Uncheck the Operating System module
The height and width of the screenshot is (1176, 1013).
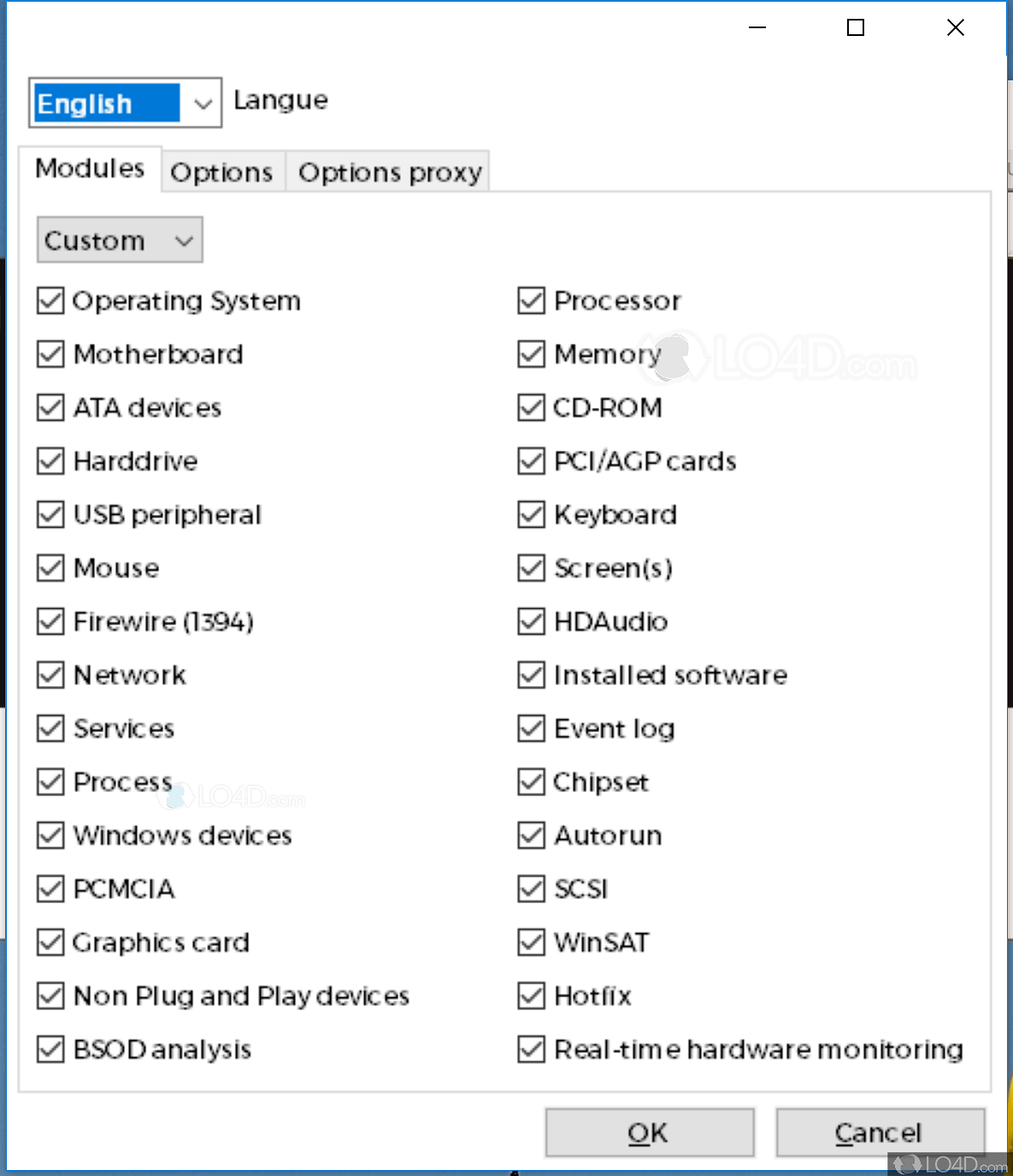point(50,300)
